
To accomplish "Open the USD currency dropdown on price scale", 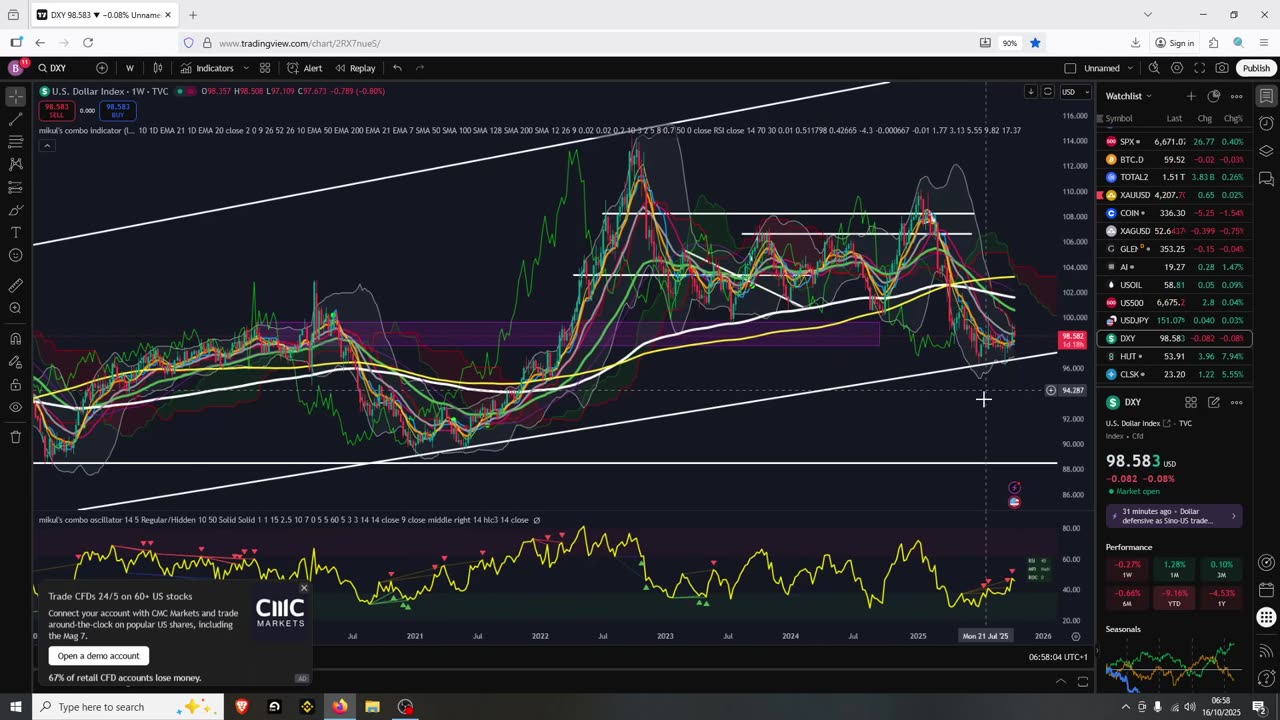I will (1075, 92).
